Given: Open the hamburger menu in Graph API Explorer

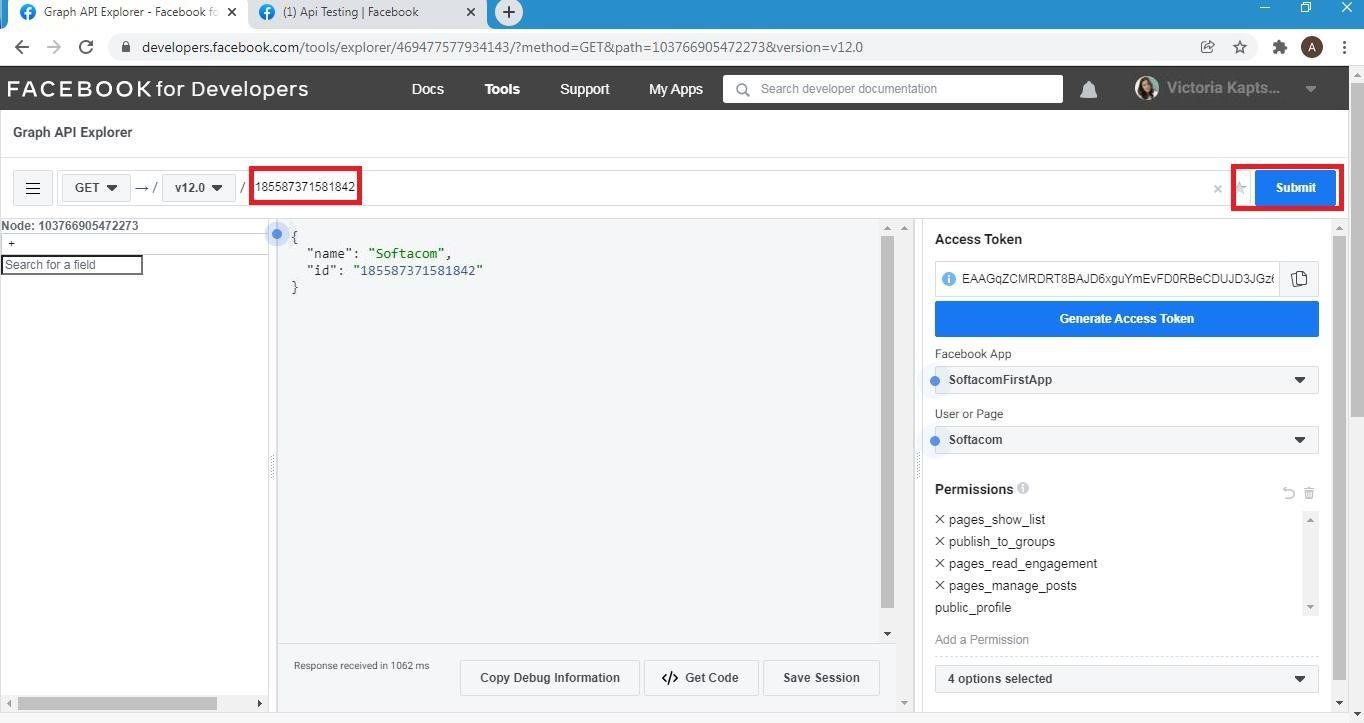Looking at the screenshot, I should 33,188.
